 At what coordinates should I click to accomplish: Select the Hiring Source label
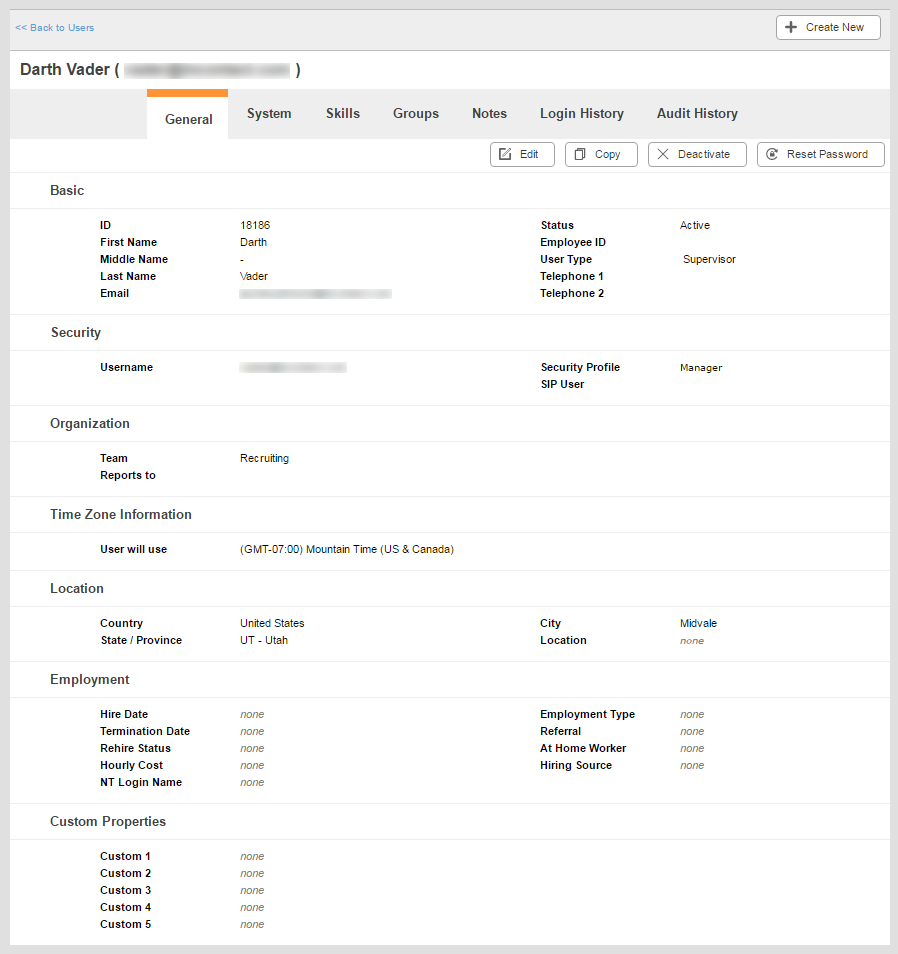point(576,765)
